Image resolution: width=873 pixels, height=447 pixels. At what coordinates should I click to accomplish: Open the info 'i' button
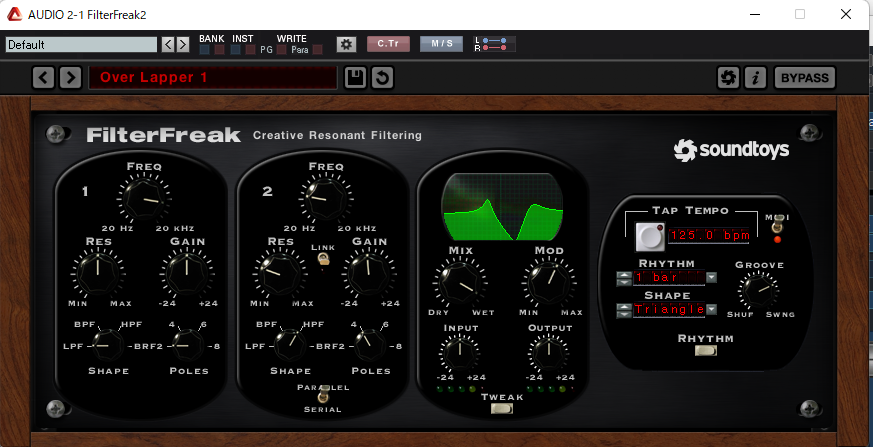pyautogui.click(x=755, y=77)
